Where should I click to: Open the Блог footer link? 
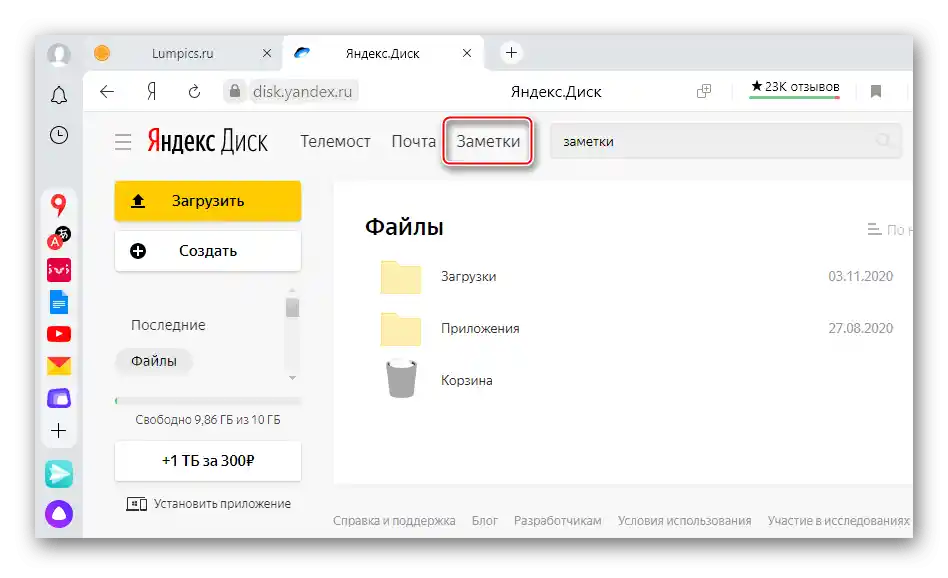(x=485, y=521)
